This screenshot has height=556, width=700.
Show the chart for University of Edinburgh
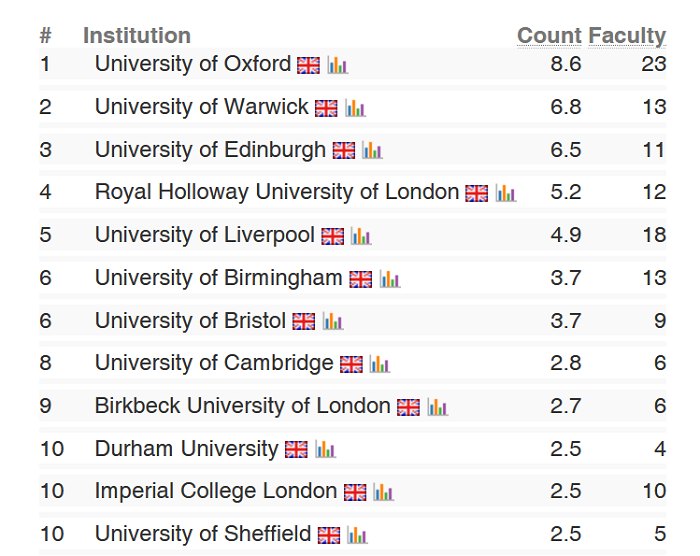[372, 151]
